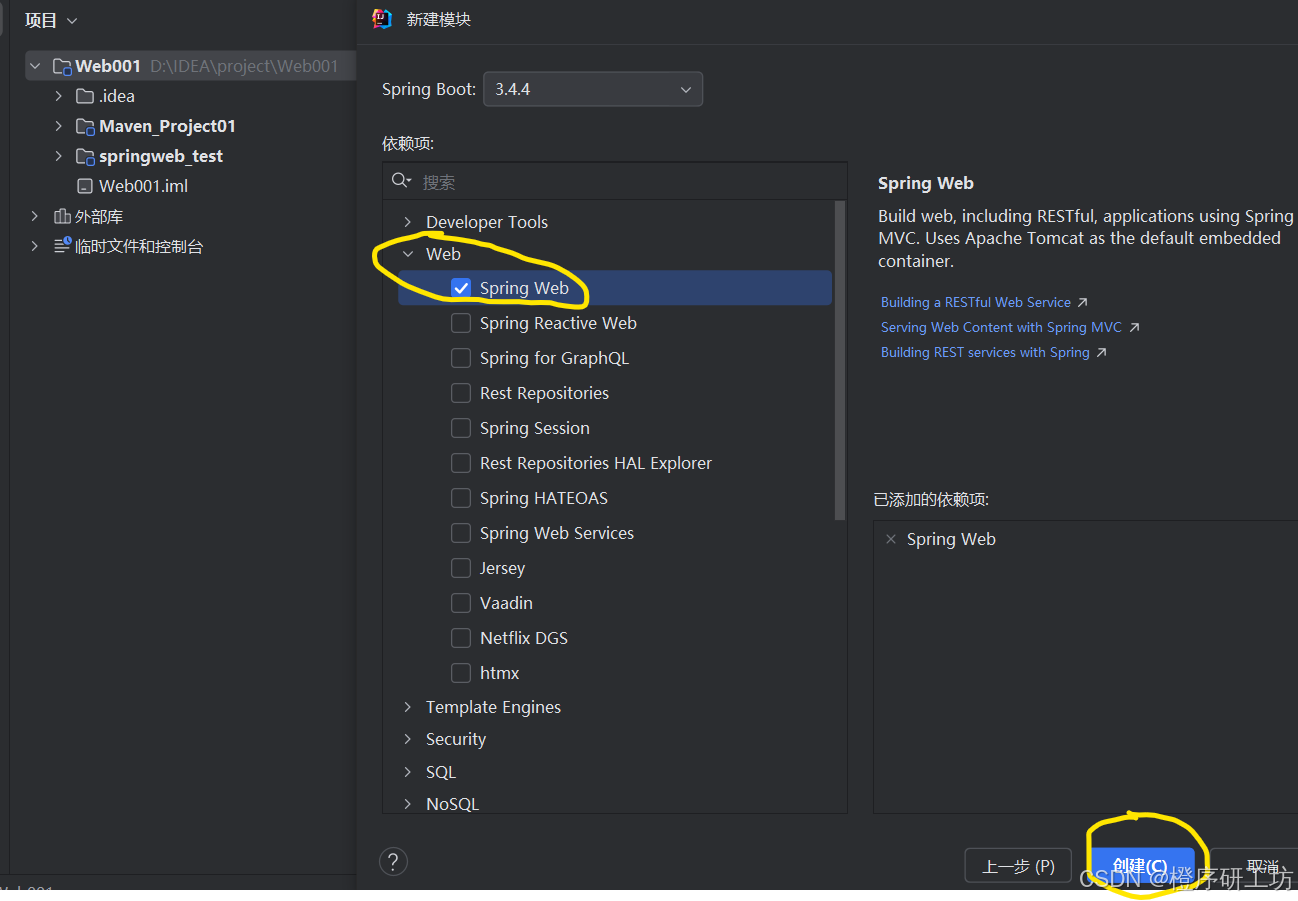1298x901 pixels.
Task: Check the Vaadin dependency
Action: click(x=461, y=603)
